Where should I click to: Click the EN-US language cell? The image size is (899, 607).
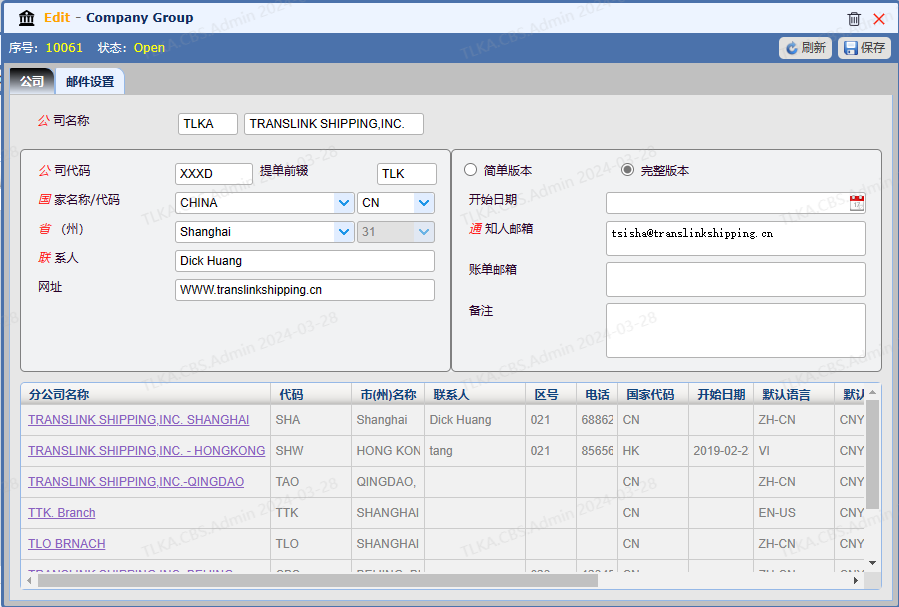tap(794, 512)
